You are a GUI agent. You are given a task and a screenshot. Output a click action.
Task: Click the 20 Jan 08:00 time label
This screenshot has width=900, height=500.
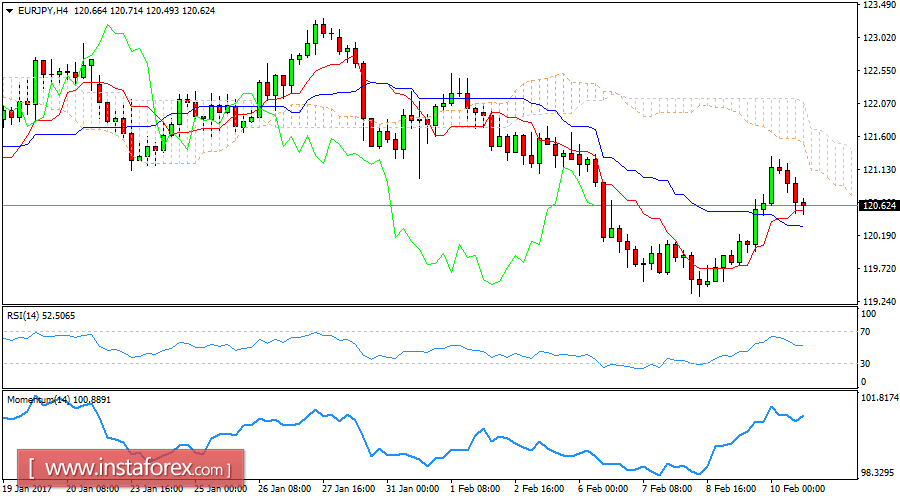[x=92, y=489]
